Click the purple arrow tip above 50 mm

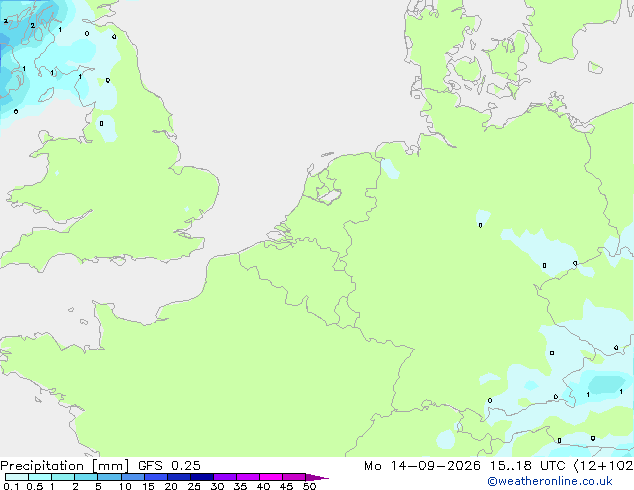click(317, 477)
